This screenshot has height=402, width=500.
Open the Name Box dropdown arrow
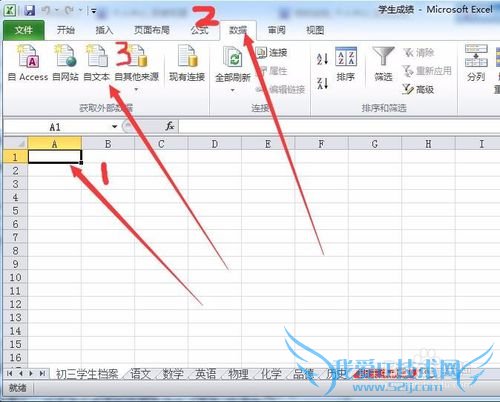tap(114, 127)
